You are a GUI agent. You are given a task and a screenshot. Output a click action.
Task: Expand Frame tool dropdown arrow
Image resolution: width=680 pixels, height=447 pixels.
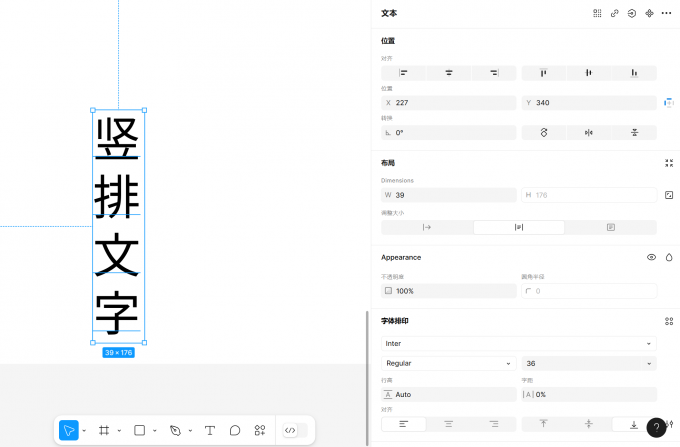tap(119, 431)
